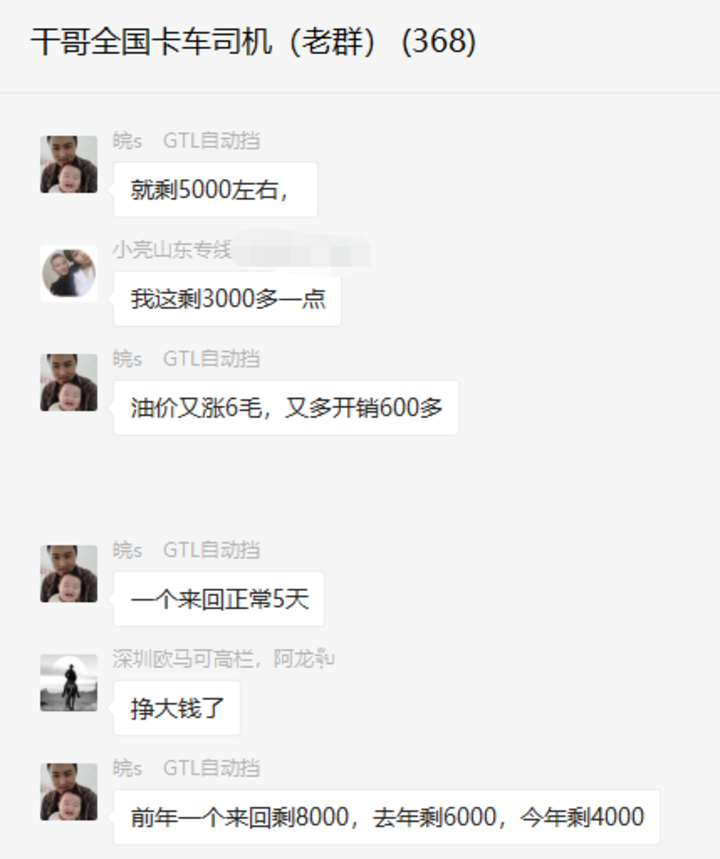This screenshot has width=720, height=859.
Task: Select the "油价又涨6毛，又多开销600多" message
Action: pos(286,408)
